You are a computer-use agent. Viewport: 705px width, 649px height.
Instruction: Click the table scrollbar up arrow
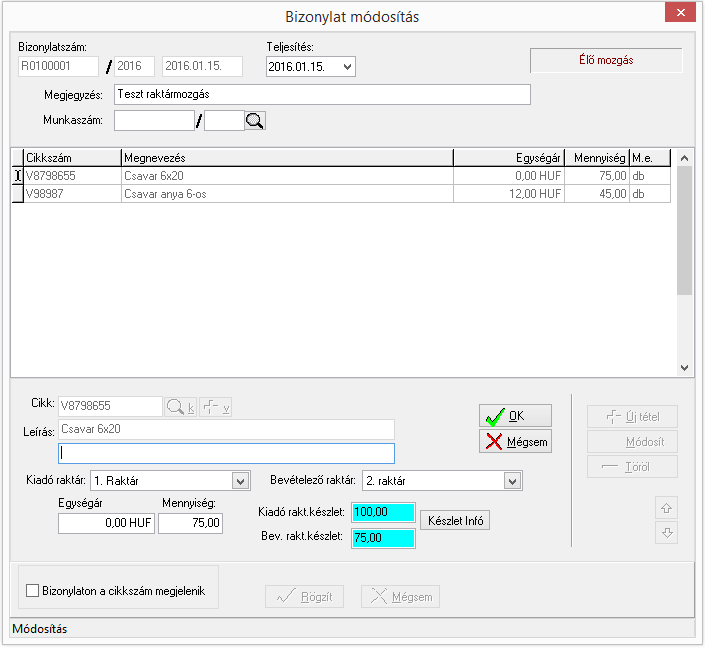pyautogui.click(x=684, y=158)
